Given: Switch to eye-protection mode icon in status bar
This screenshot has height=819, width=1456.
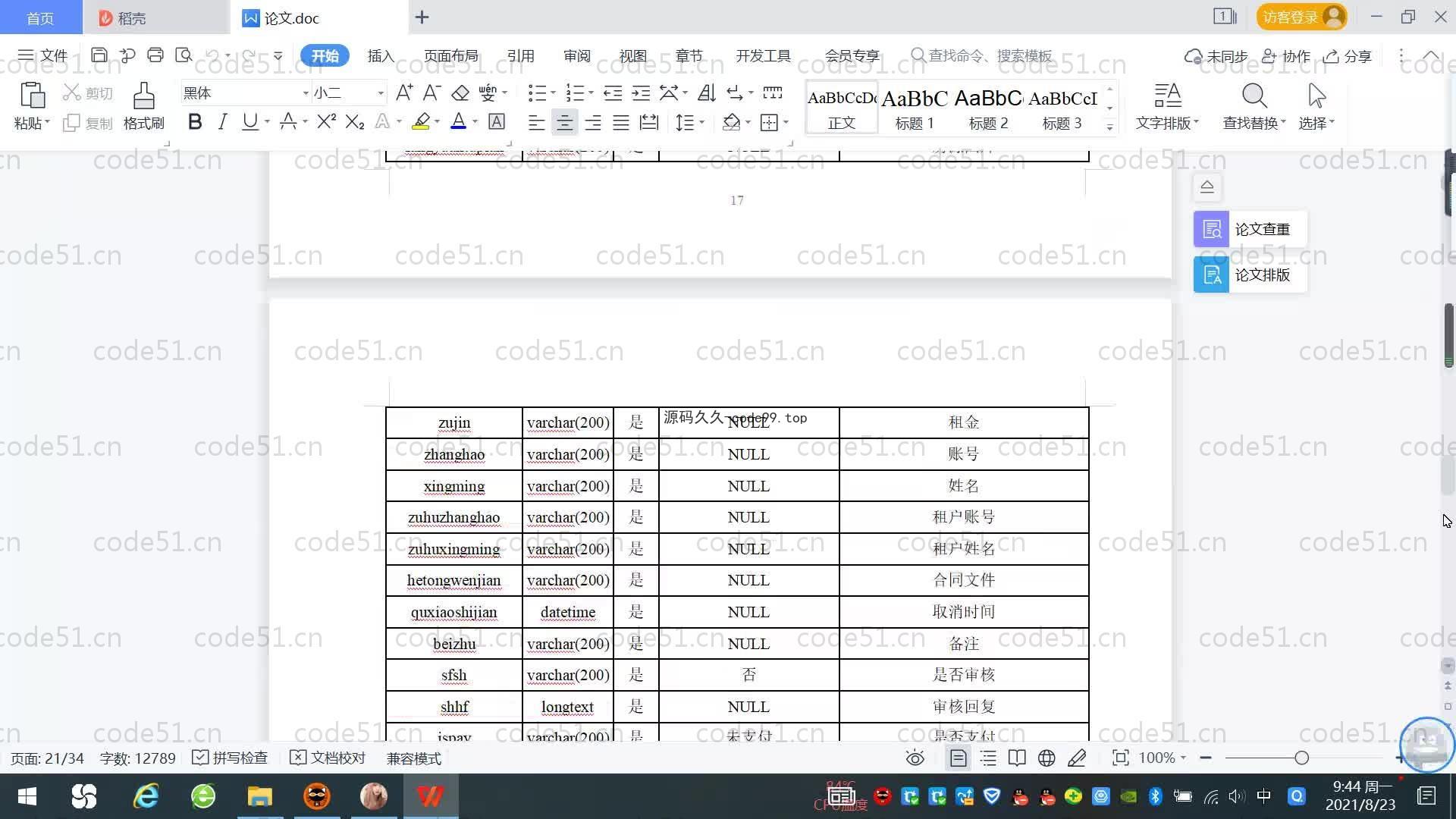Looking at the screenshot, I should point(915,758).
